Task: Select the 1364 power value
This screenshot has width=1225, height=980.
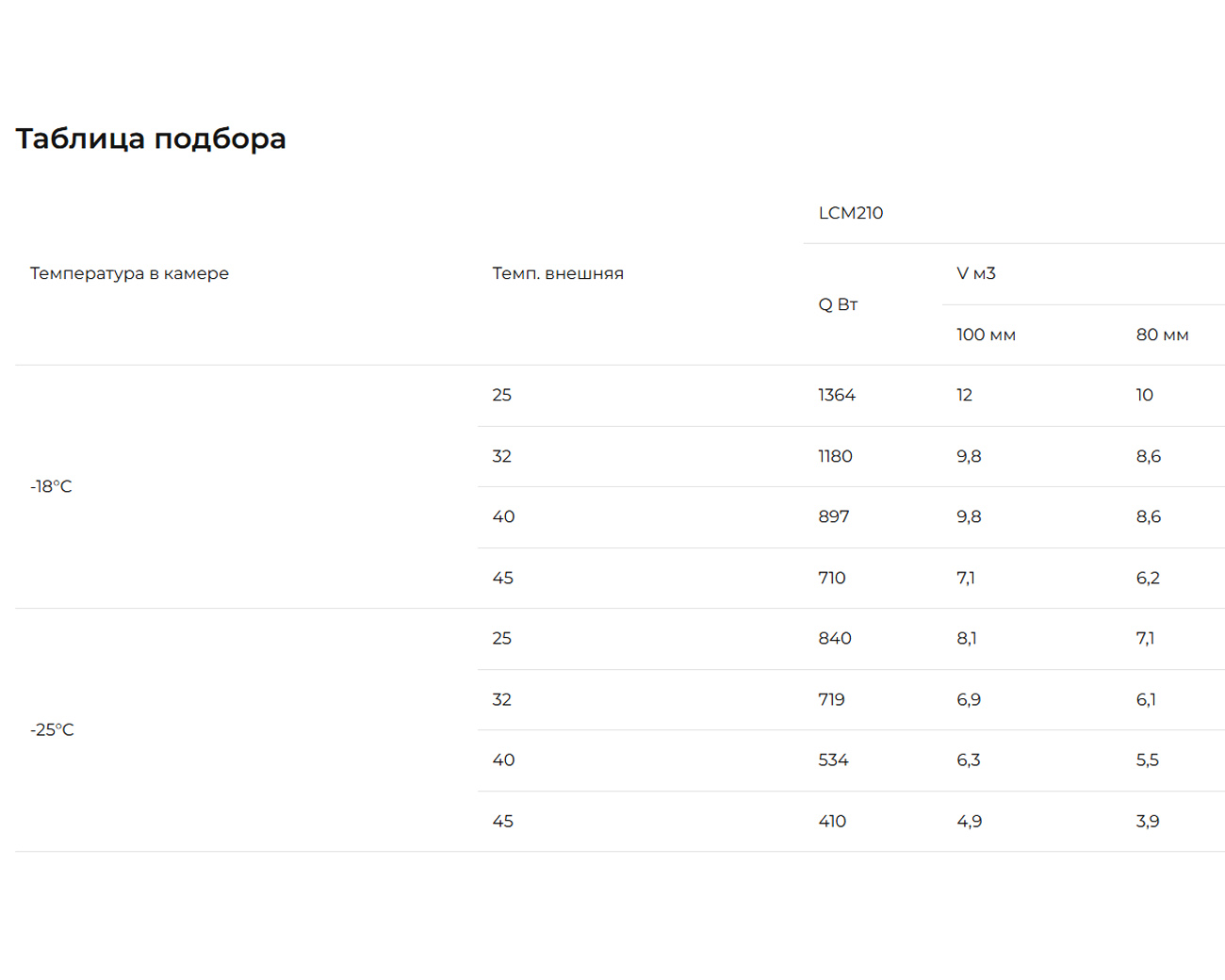Action: pos(837,395)
